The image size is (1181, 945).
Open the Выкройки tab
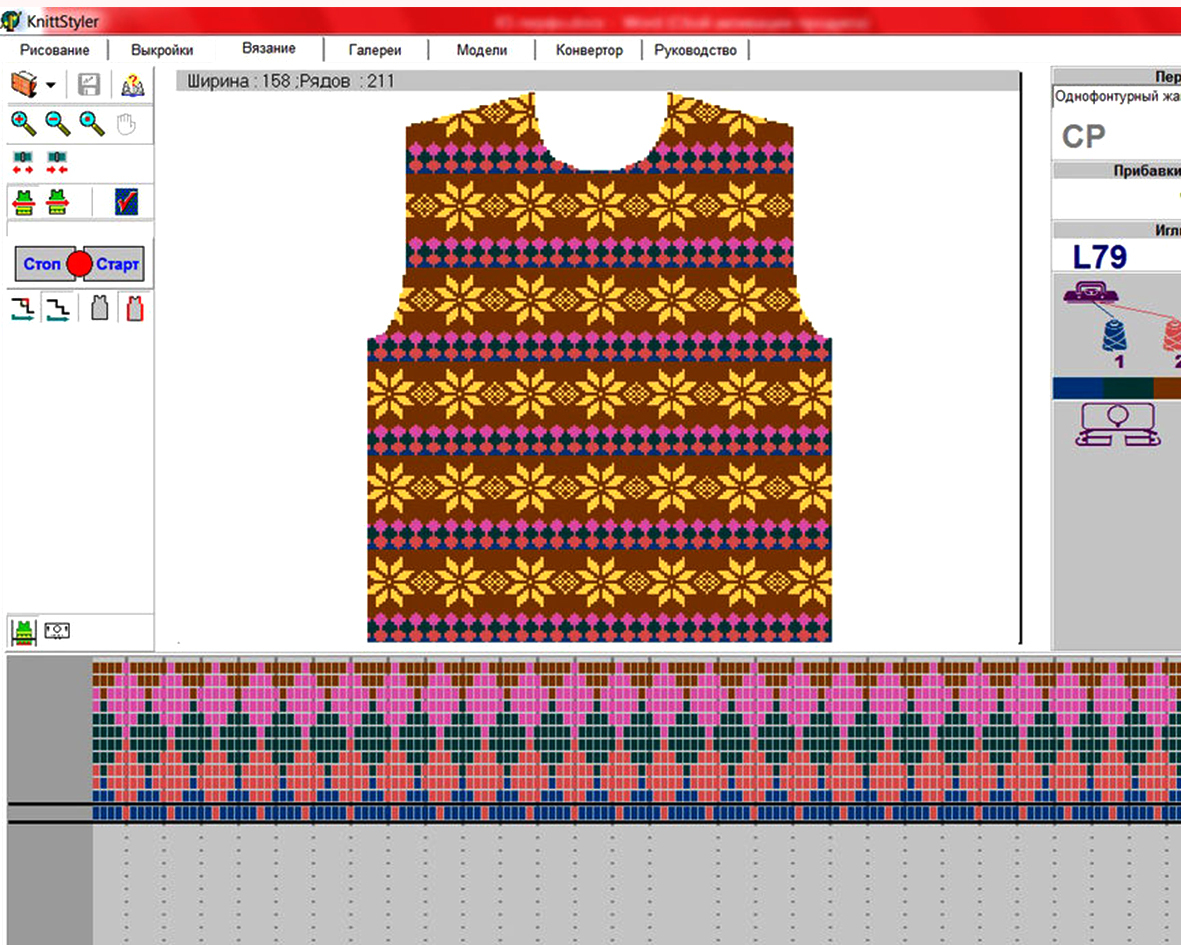point(162,50)
